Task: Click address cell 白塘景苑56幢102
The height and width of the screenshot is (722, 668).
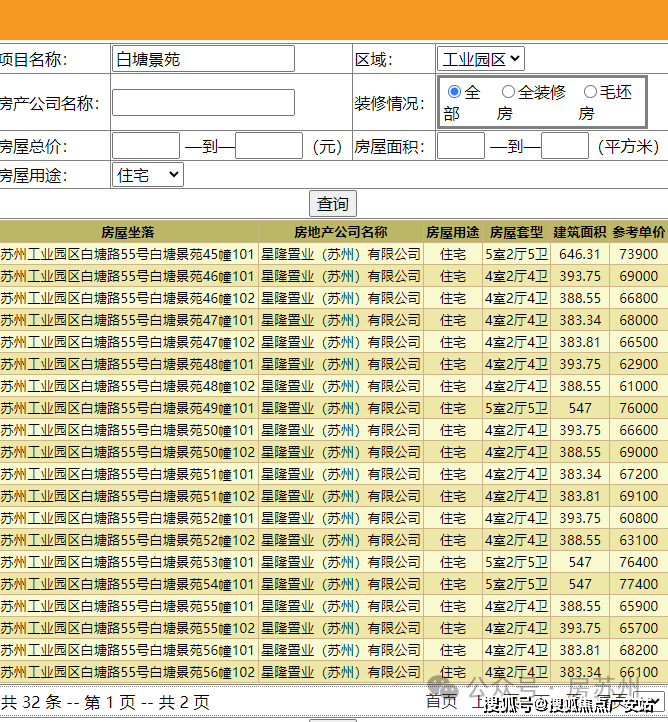Action: tap(128, 672)
